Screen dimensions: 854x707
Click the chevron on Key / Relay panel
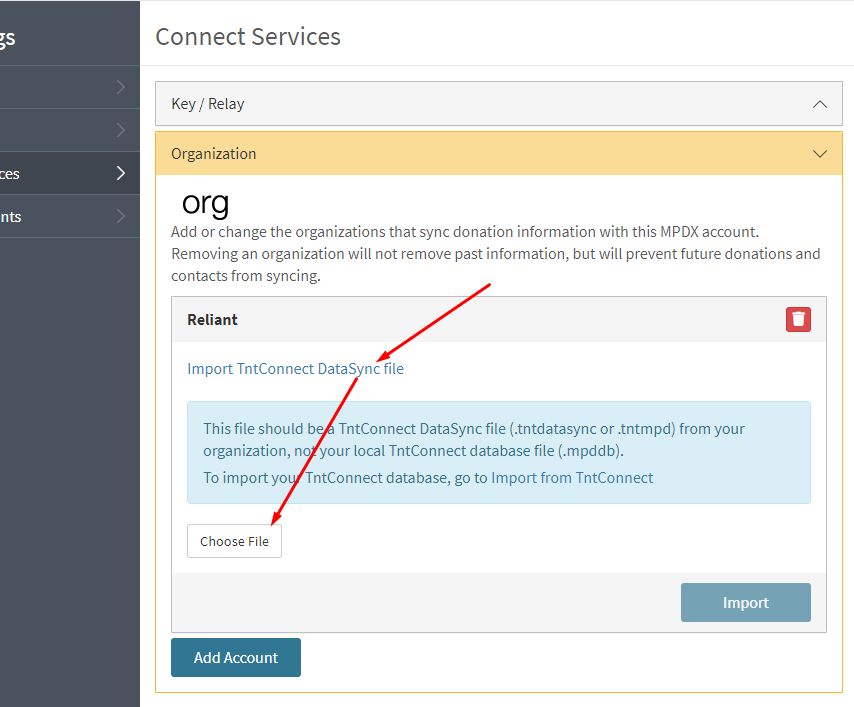click(820, 104)
